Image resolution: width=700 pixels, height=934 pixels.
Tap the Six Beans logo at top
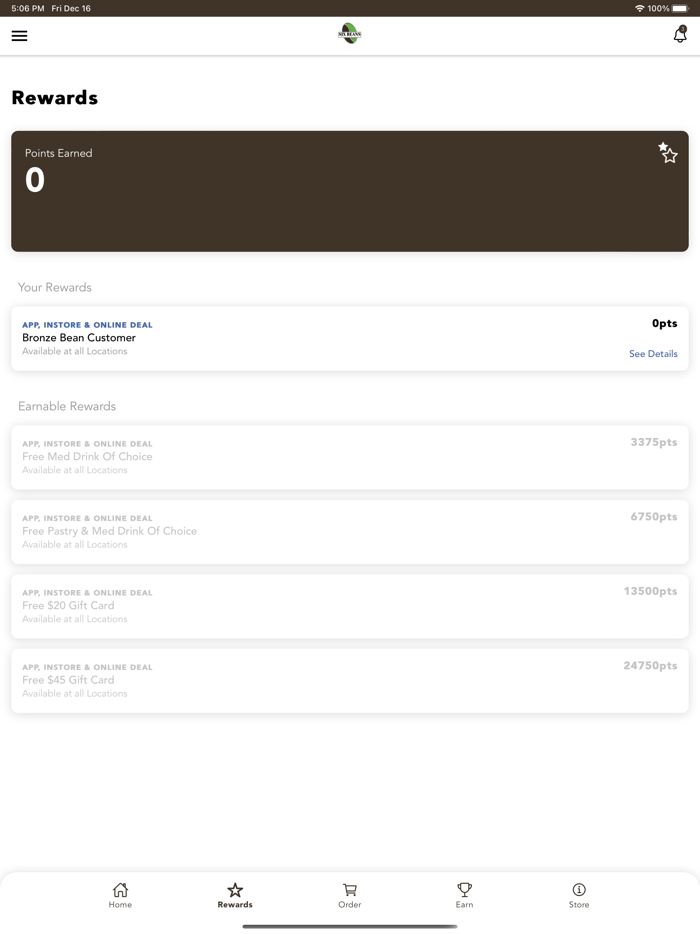(349, 32)
